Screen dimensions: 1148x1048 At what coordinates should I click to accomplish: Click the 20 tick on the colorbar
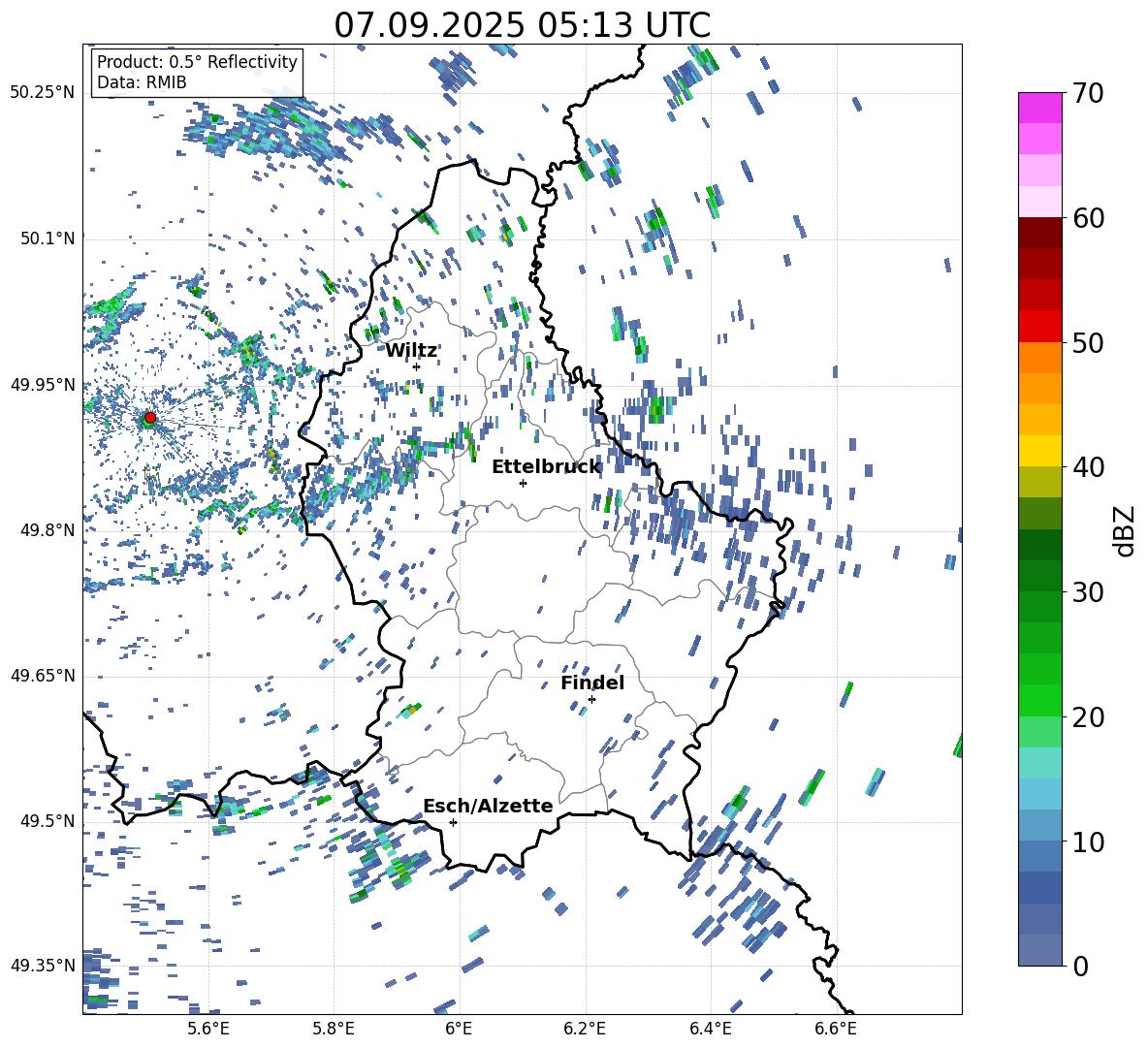tap(1088, 717)
